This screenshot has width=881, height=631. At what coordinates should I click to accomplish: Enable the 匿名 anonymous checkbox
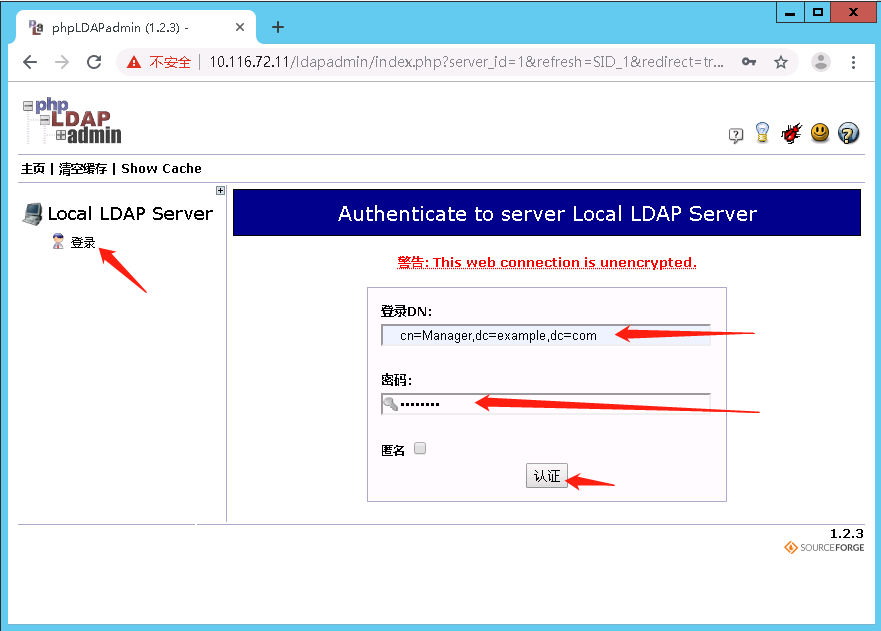click(x=419, y=448)
